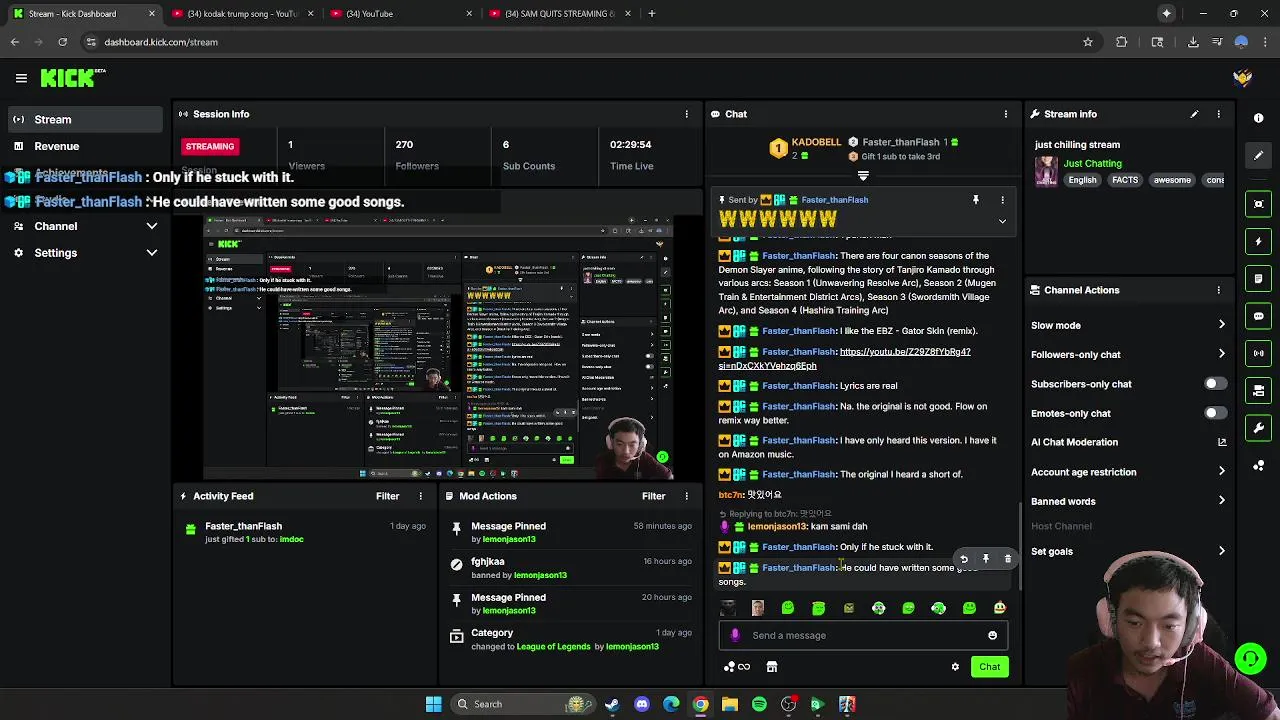
Task: Open the shop icon below the chat input
Action: click(771, 667)
